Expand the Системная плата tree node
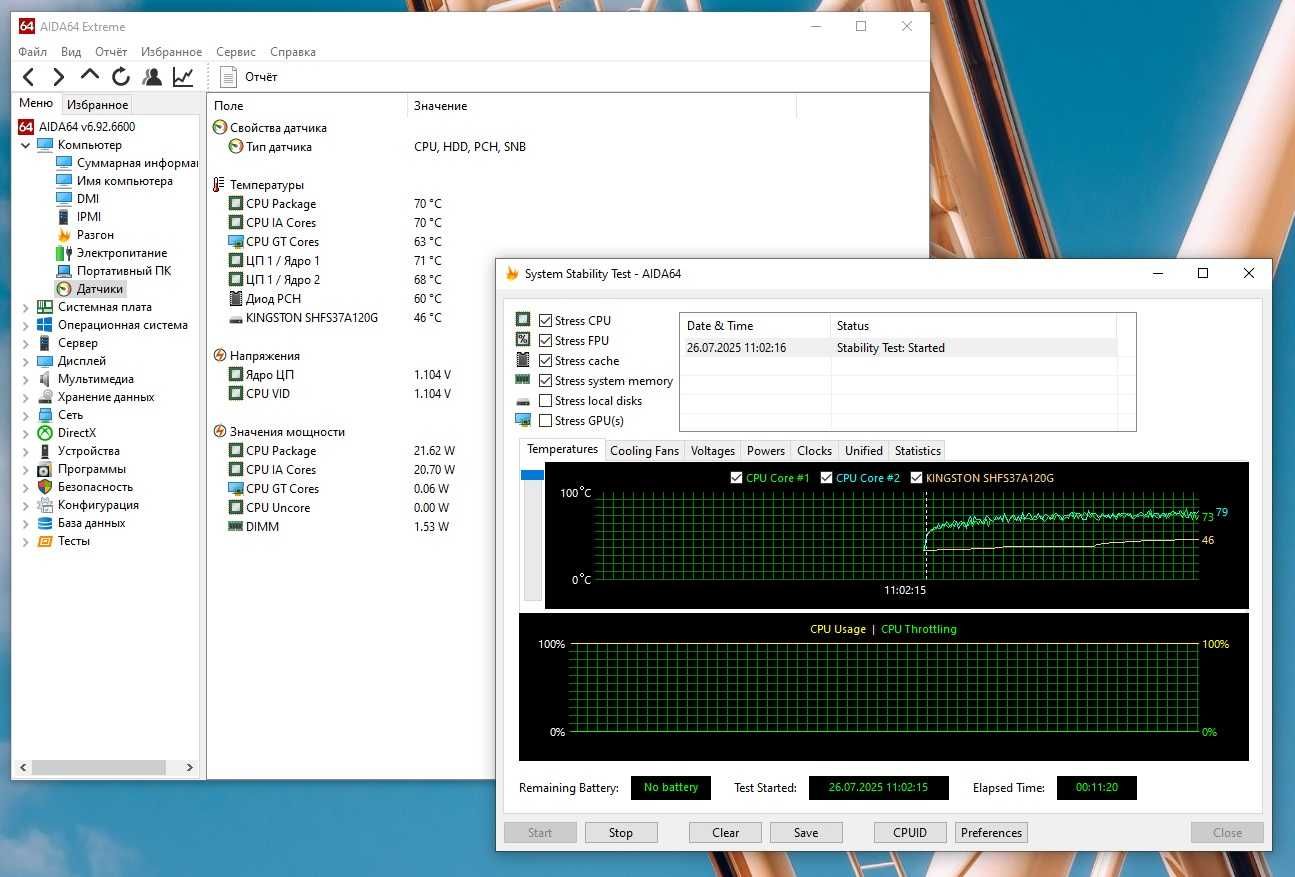 coord(26,307)
